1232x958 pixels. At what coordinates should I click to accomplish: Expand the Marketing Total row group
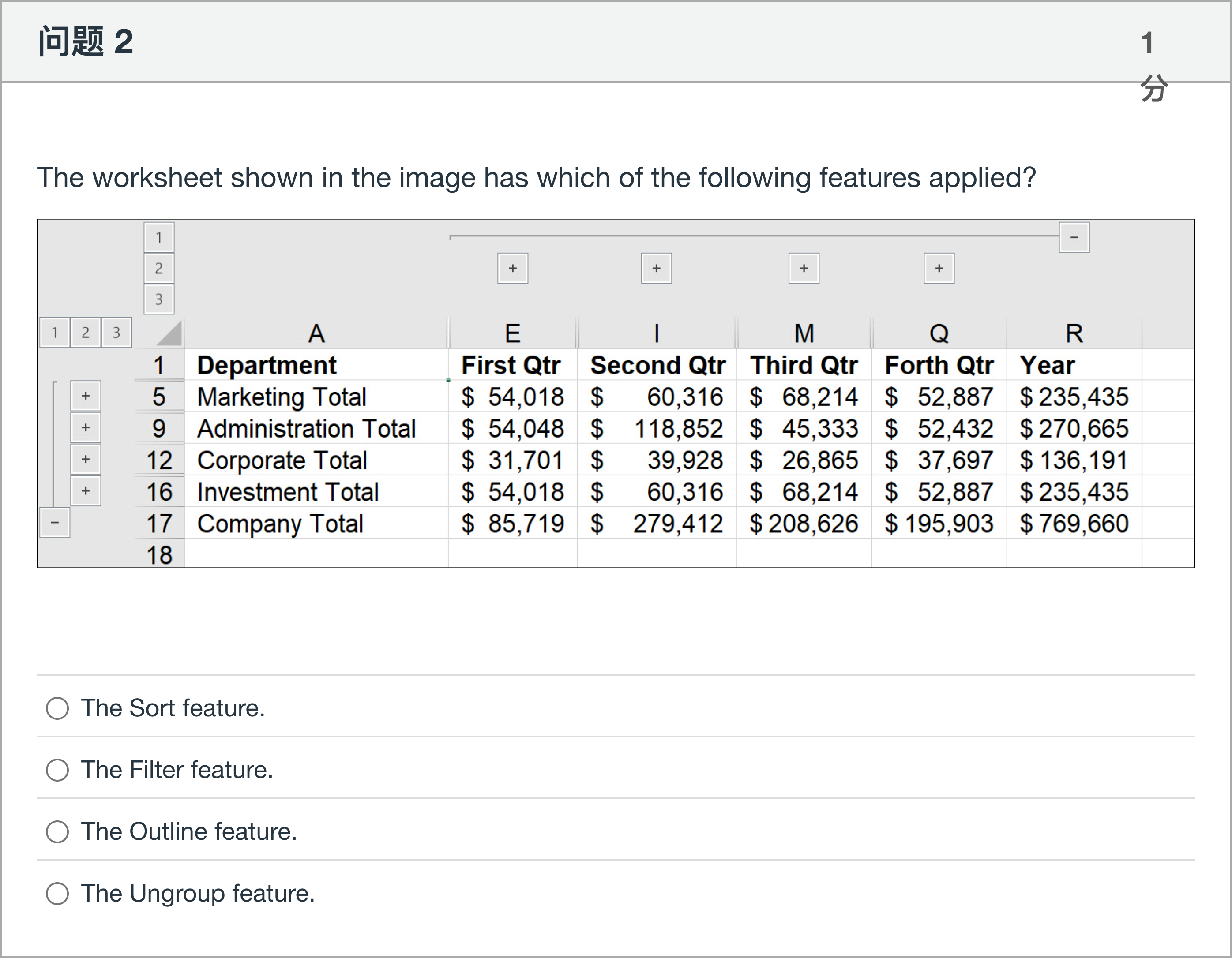[86, 396]
